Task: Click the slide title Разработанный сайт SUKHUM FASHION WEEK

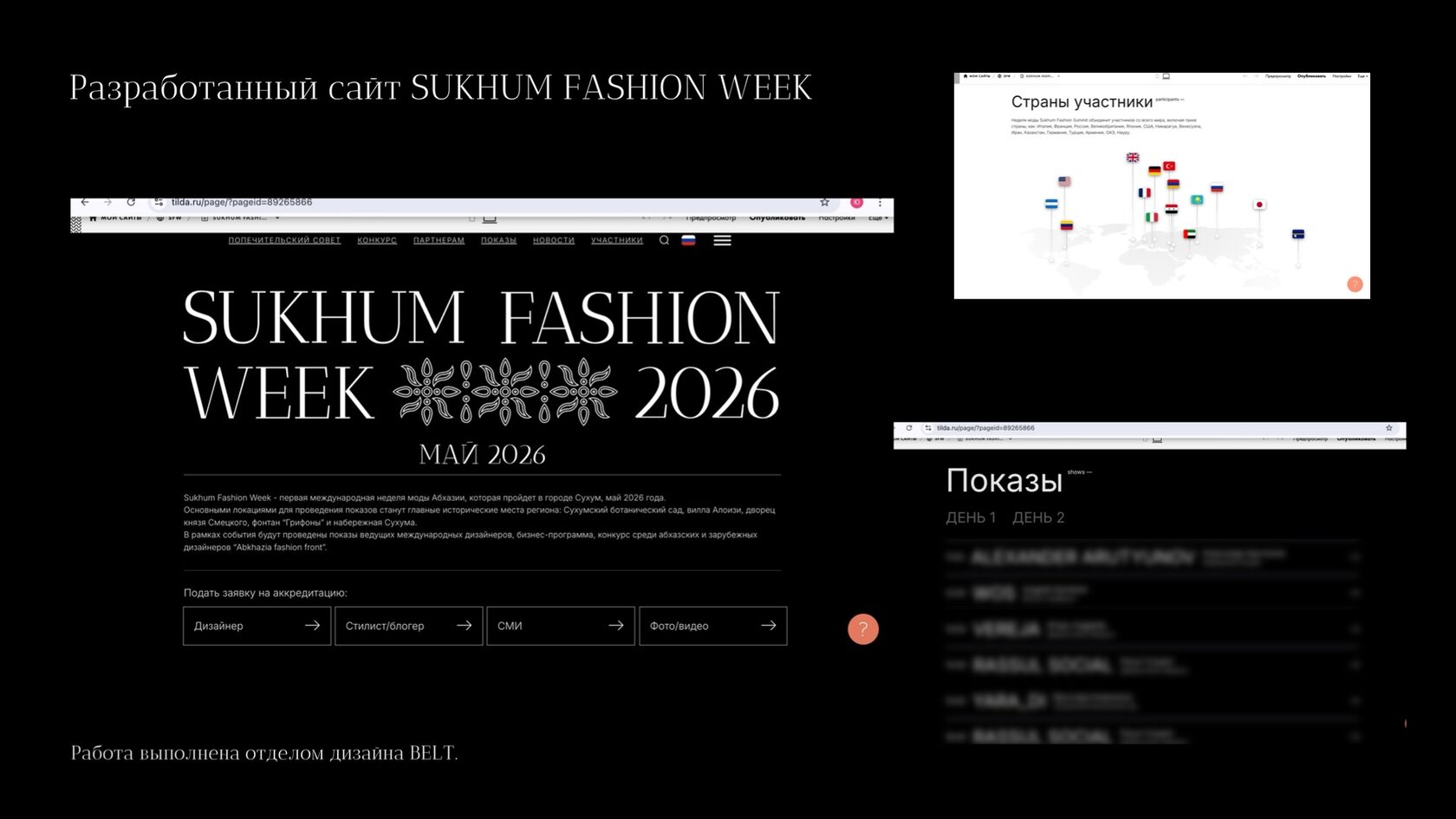Action: pyautogui.click(x=440, y=88)
